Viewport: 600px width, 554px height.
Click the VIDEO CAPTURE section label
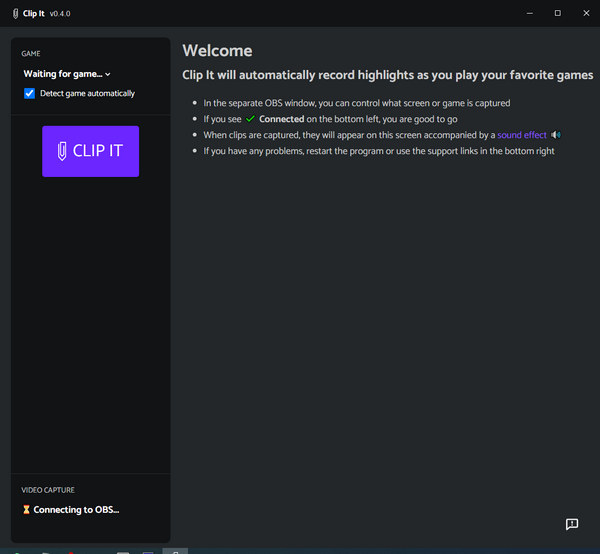48,490
